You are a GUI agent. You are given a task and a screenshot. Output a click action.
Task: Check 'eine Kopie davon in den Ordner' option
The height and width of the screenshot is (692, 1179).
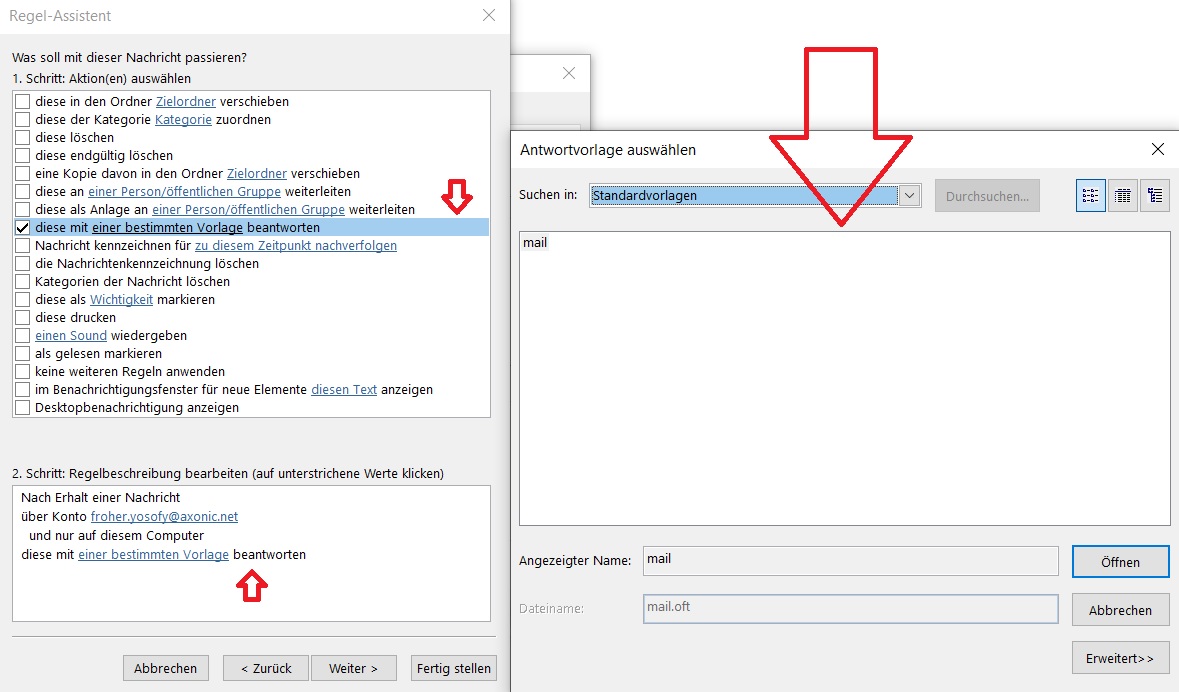point(23,174)
